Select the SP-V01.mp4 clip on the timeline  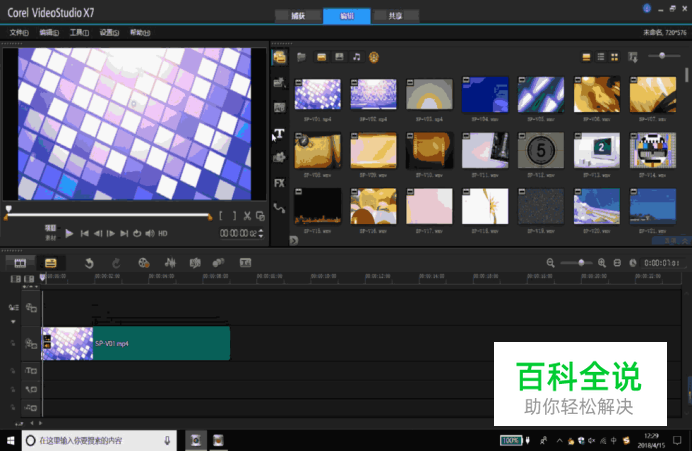136,343
